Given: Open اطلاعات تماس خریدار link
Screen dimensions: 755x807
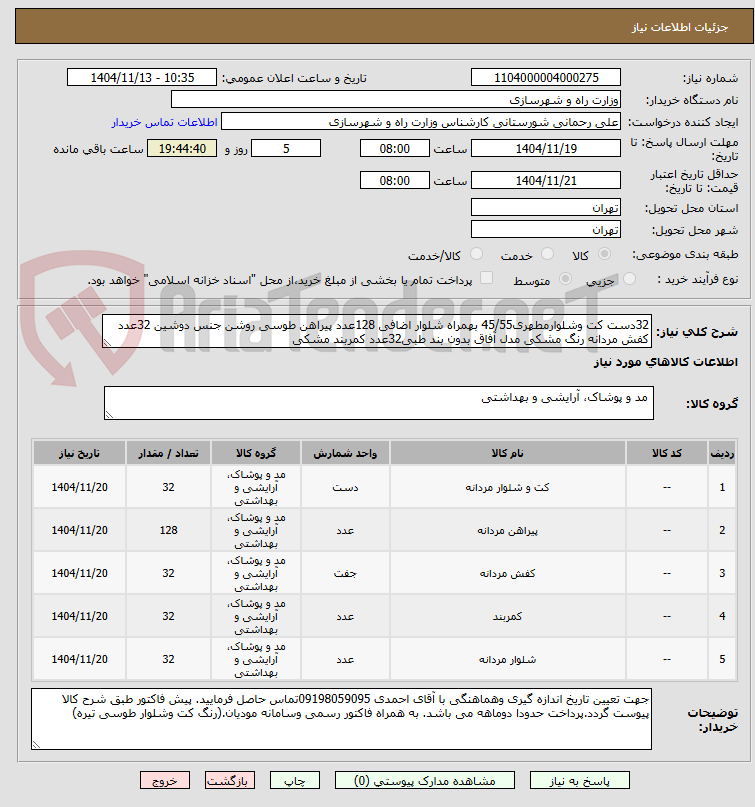Looking at the screenshot, I should tap(164, 122).
